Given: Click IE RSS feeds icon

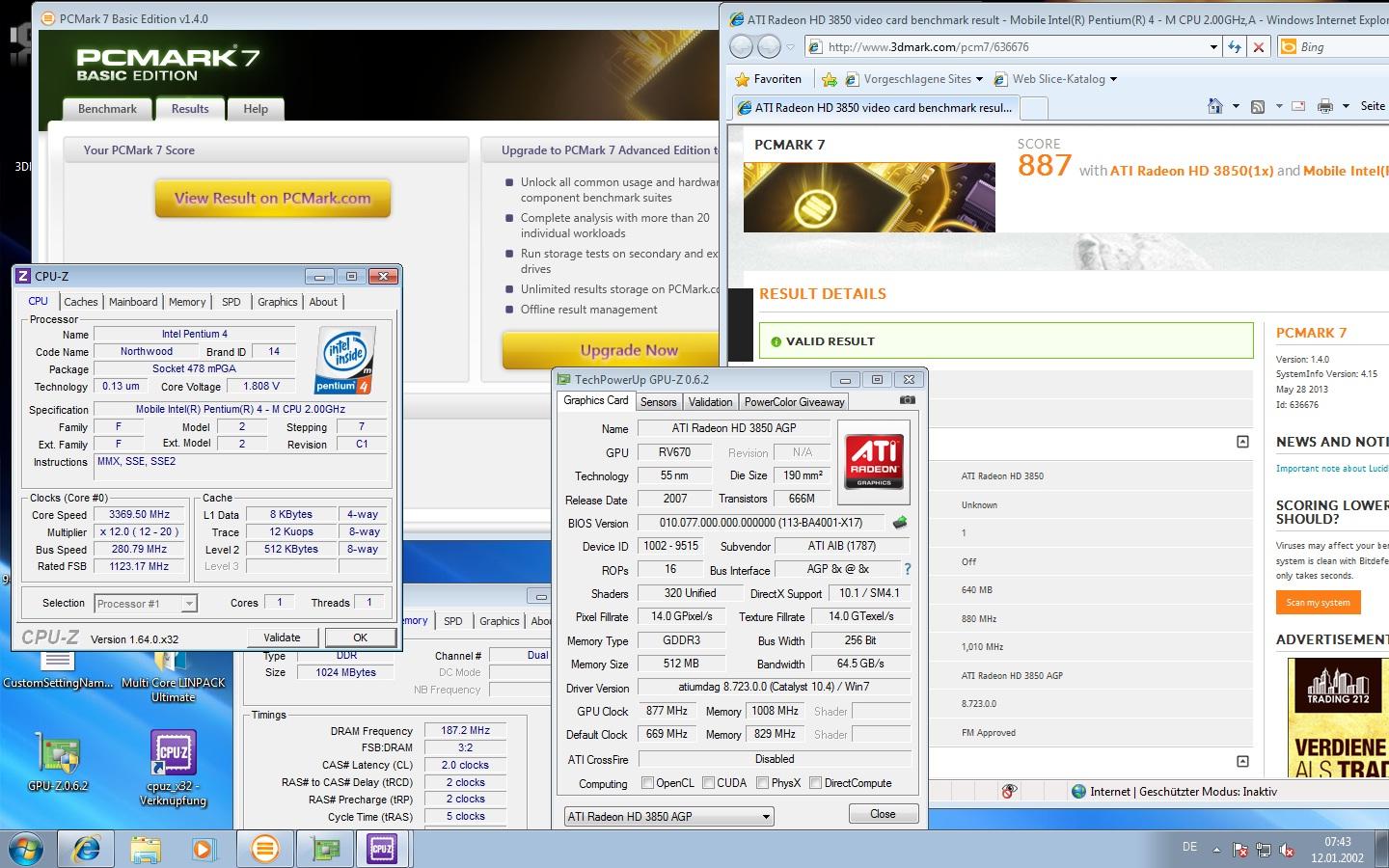Looking at the screenshot, I should coord(1258,106).
